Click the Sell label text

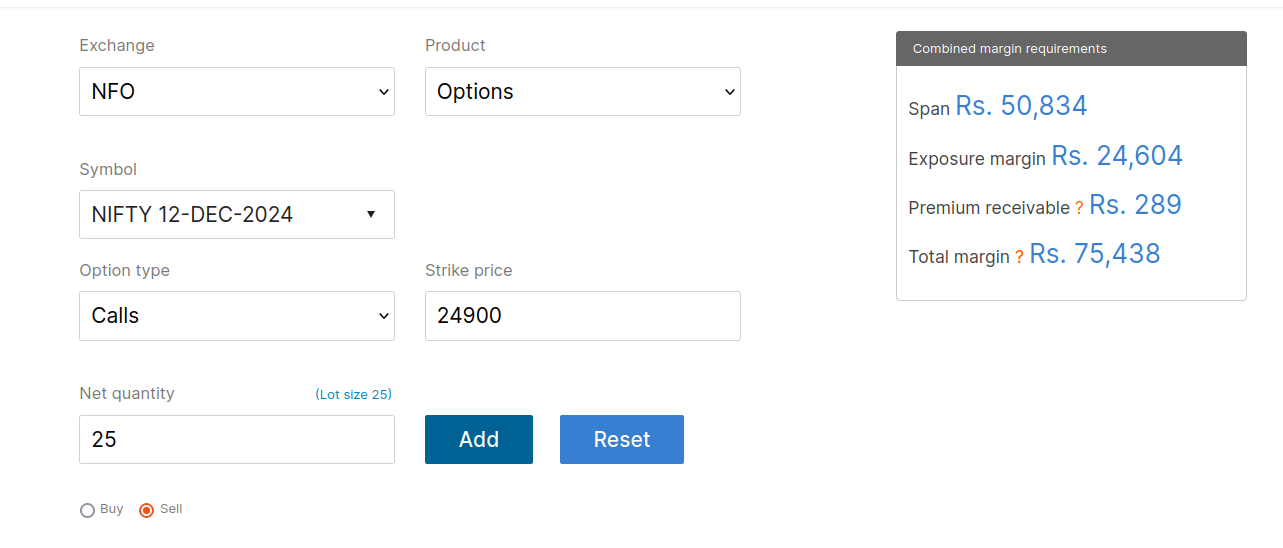click(x=171, y=509)
